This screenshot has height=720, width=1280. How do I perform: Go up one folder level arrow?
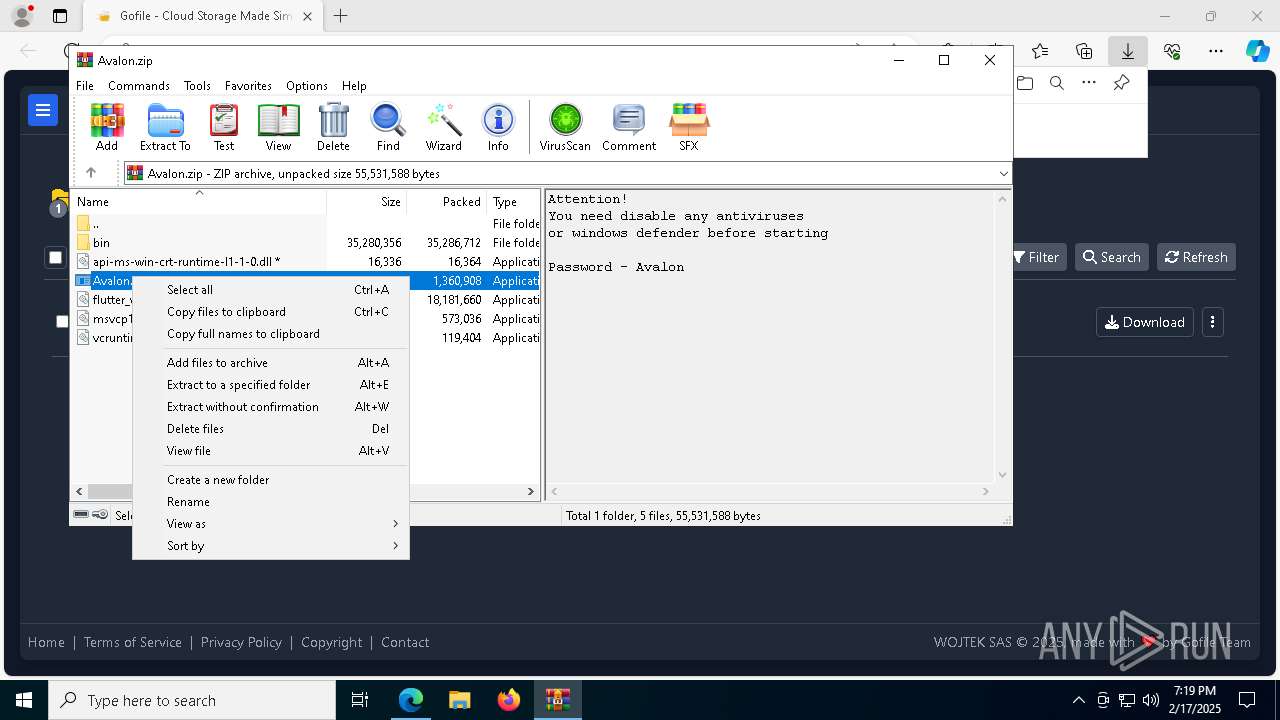pos(90,173)
